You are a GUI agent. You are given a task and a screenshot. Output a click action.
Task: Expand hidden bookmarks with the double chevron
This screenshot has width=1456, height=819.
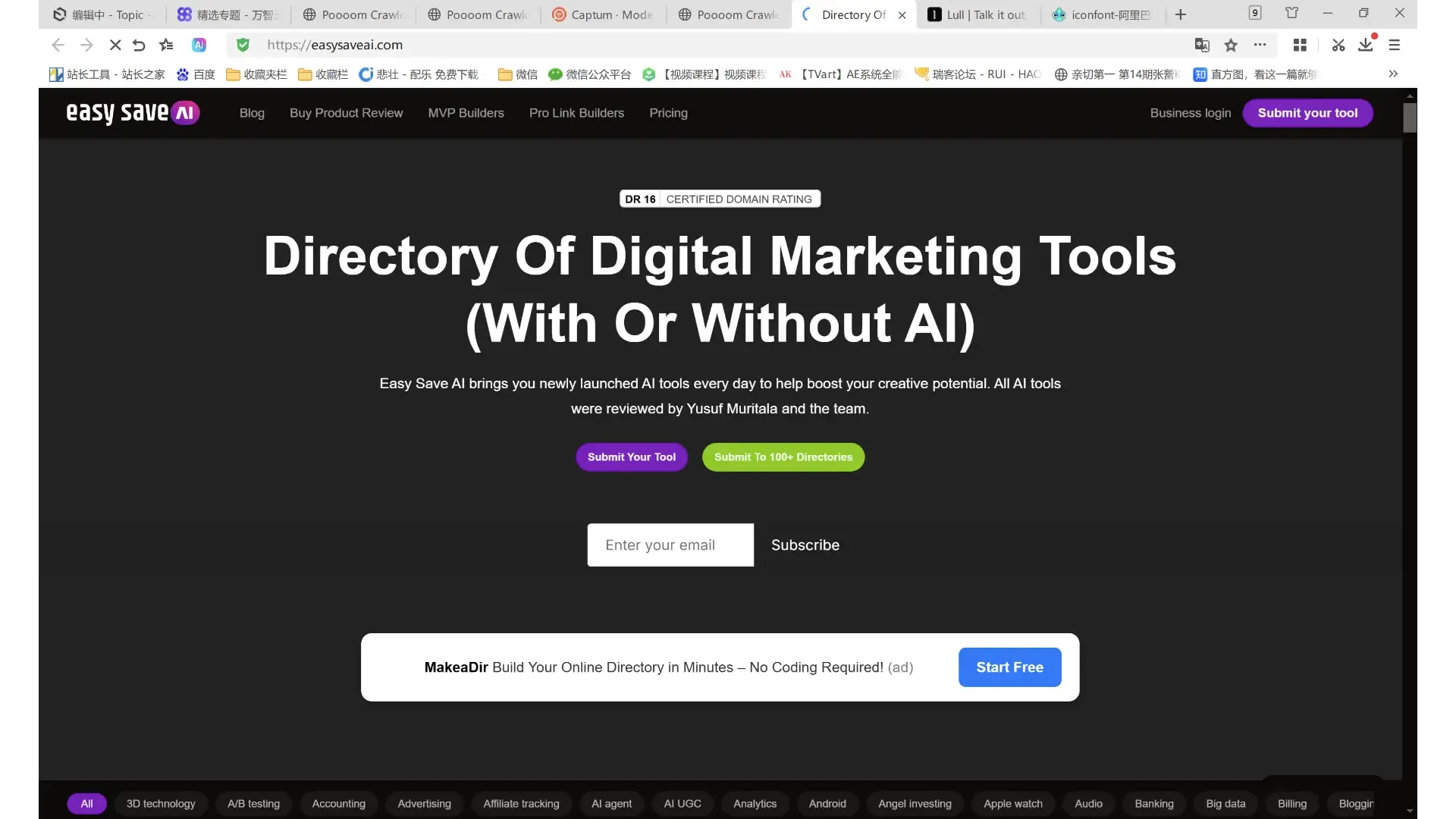1393,74
